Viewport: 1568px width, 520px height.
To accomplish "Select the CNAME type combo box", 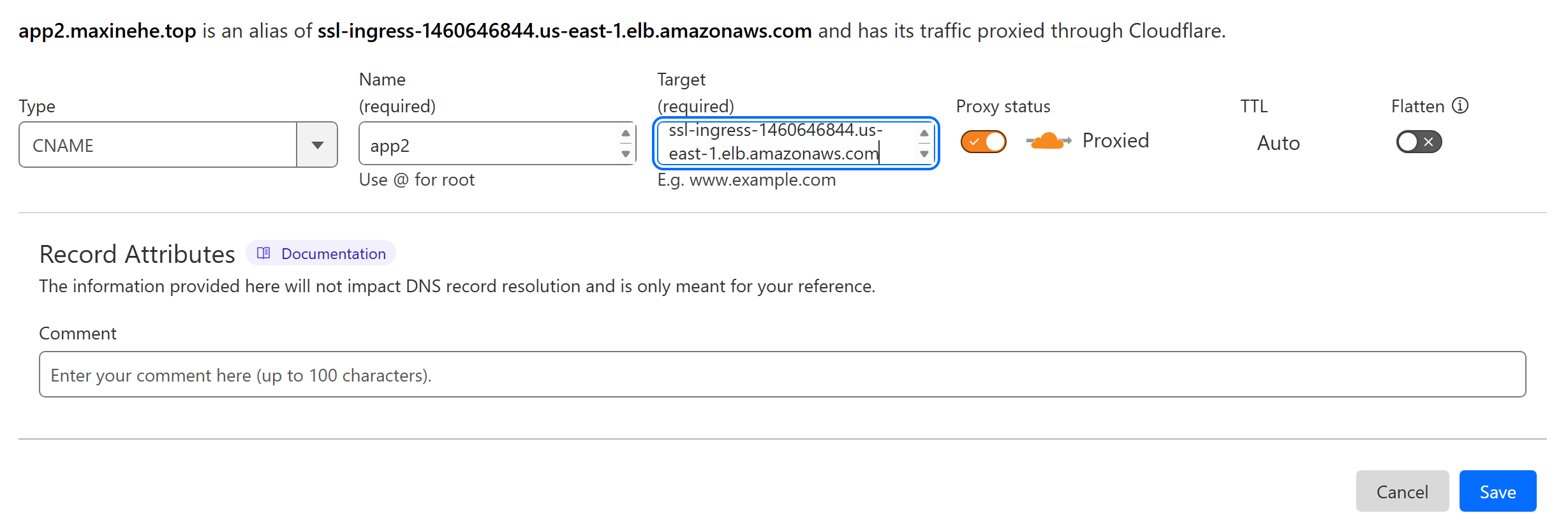I will 158,145.
